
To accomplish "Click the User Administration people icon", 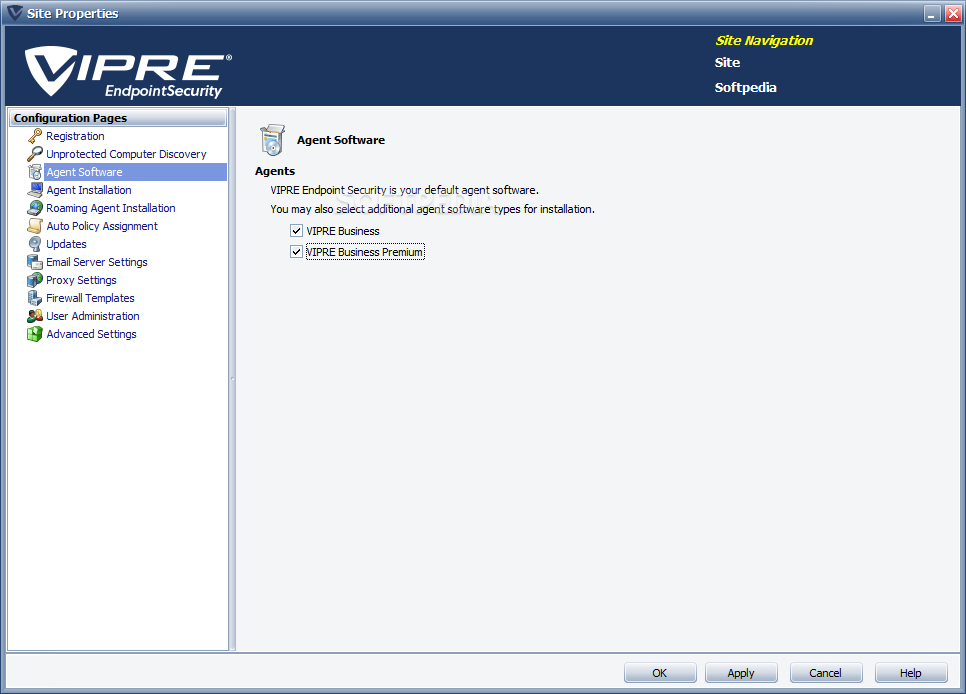I will coord(35,316).
